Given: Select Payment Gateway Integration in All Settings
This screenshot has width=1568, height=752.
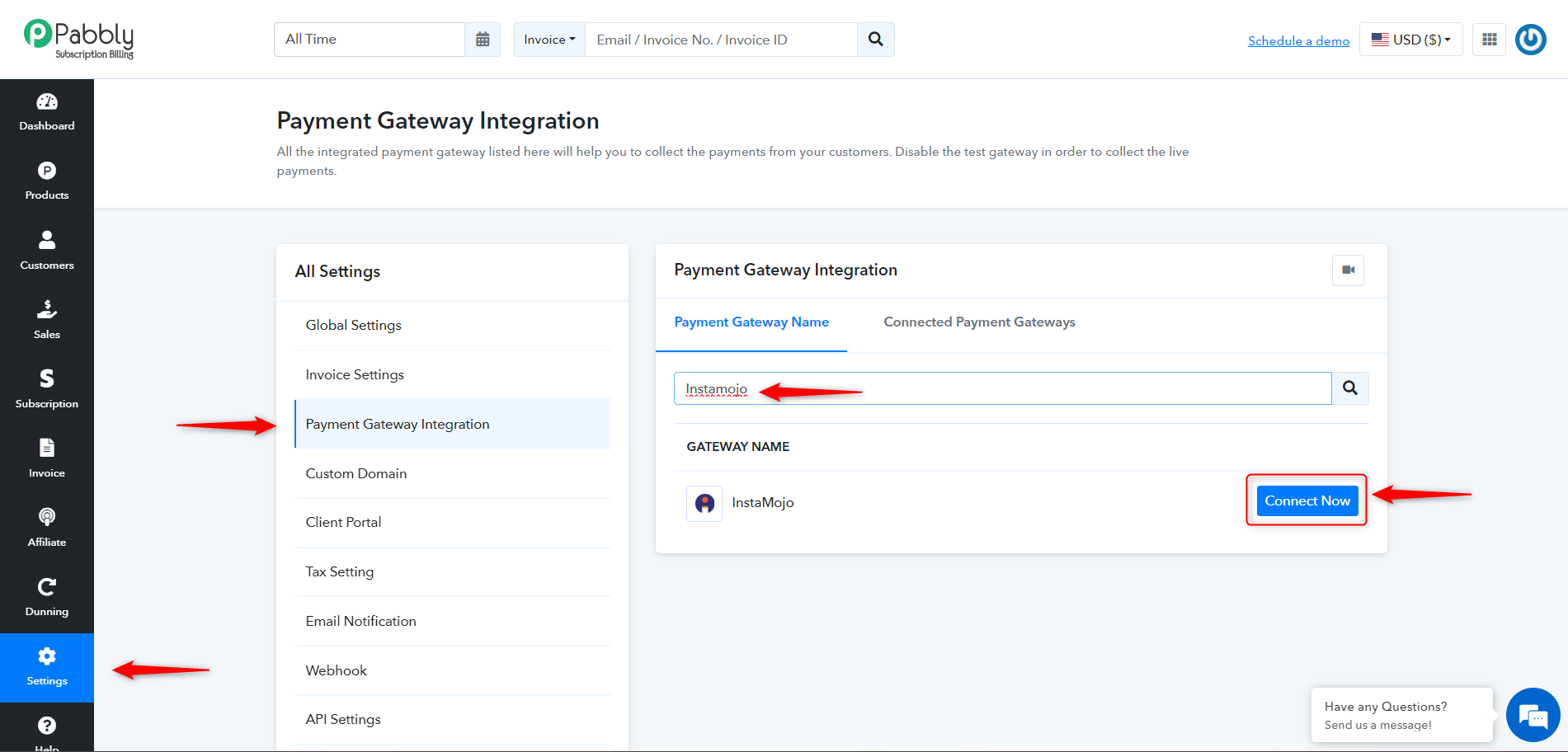Looking at the screenshot, I should click(452, 424).
